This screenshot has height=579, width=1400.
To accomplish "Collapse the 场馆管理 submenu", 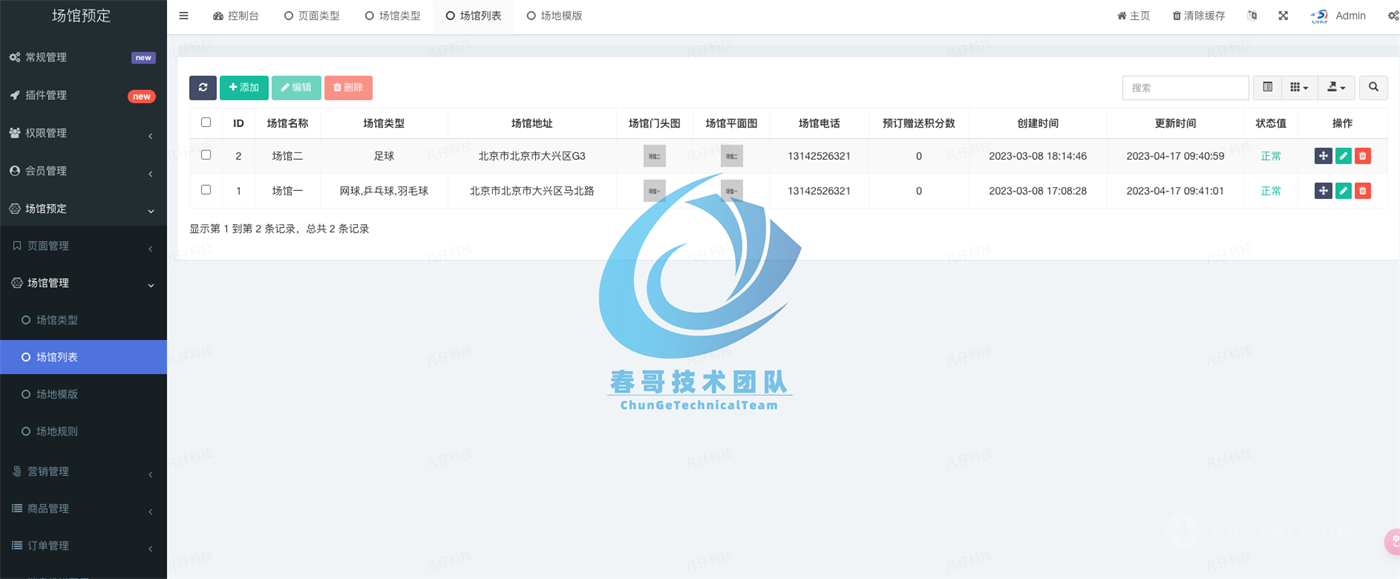I will tap(83, 283).
